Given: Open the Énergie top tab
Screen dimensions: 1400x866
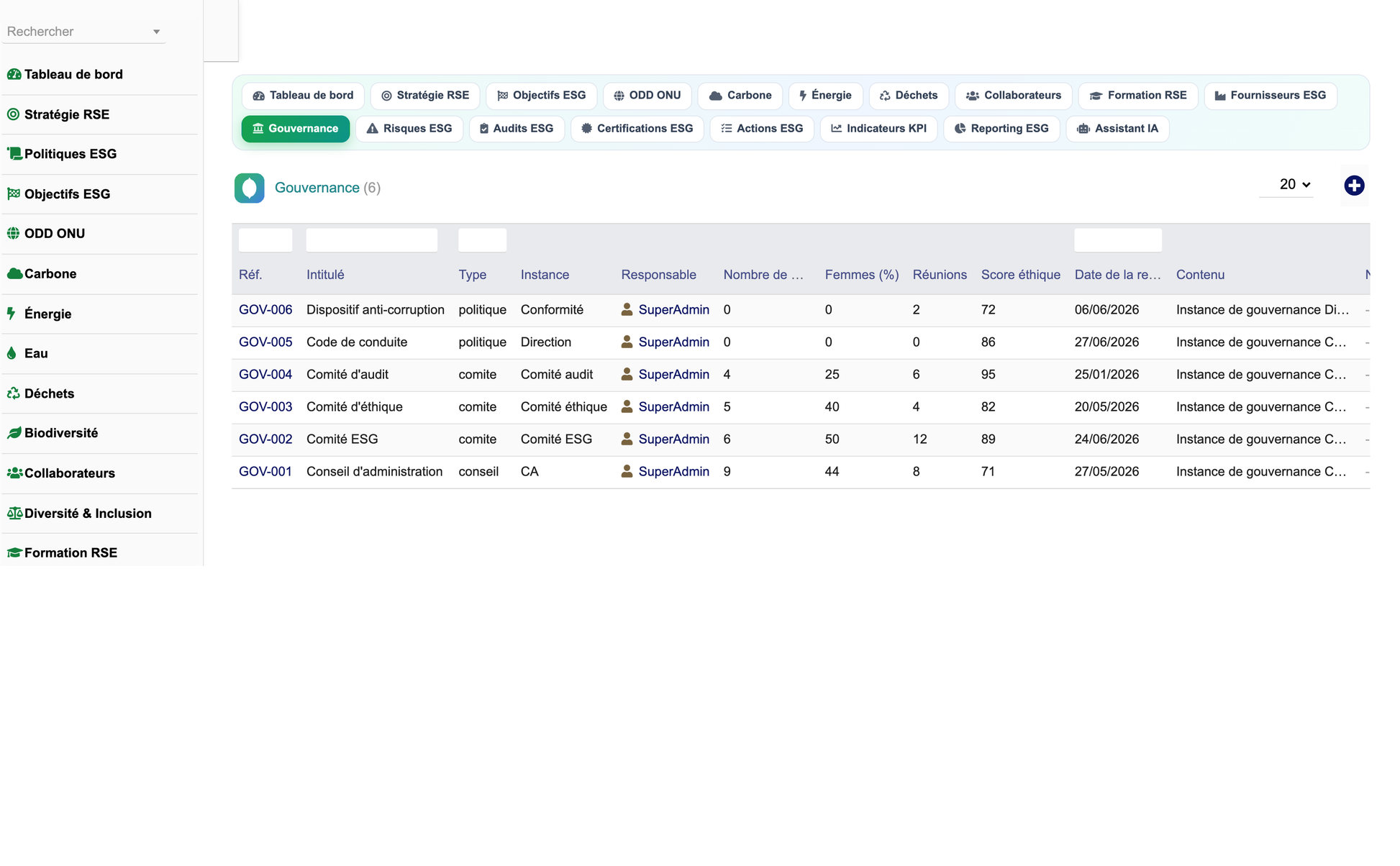Looking at the screenshot, I should click(826, 96).
